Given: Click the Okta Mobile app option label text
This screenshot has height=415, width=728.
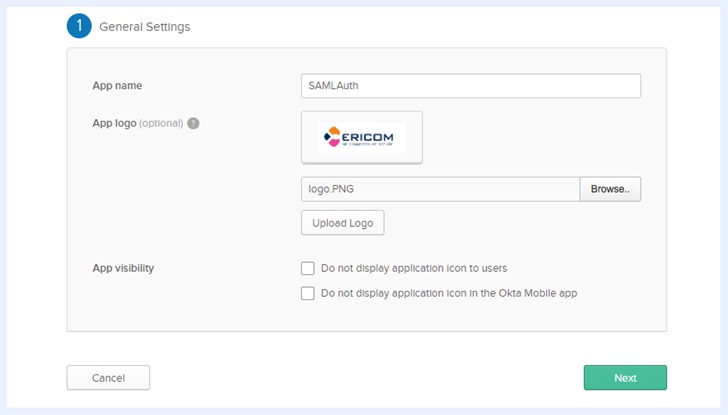Looking at the screenshot, I should [x=449, y=294].
